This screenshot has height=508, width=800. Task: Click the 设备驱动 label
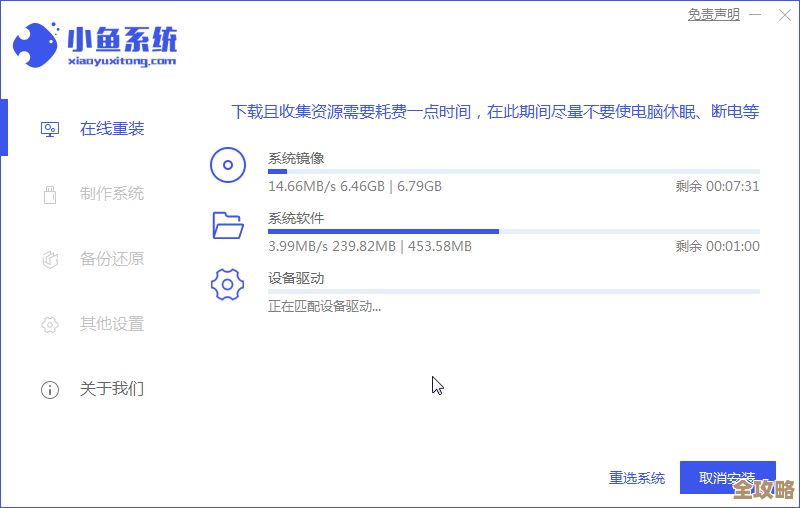tap(296, 278)
